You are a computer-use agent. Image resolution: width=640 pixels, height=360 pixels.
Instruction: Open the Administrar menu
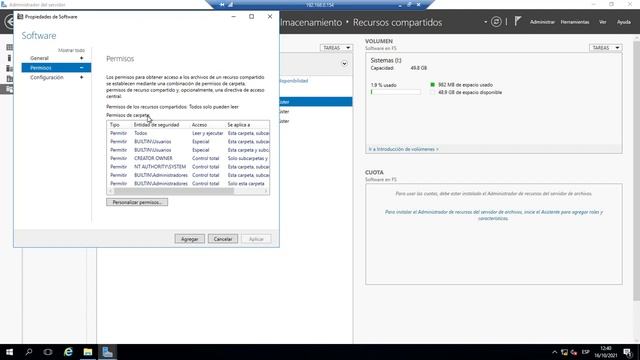tap(542, 22)
